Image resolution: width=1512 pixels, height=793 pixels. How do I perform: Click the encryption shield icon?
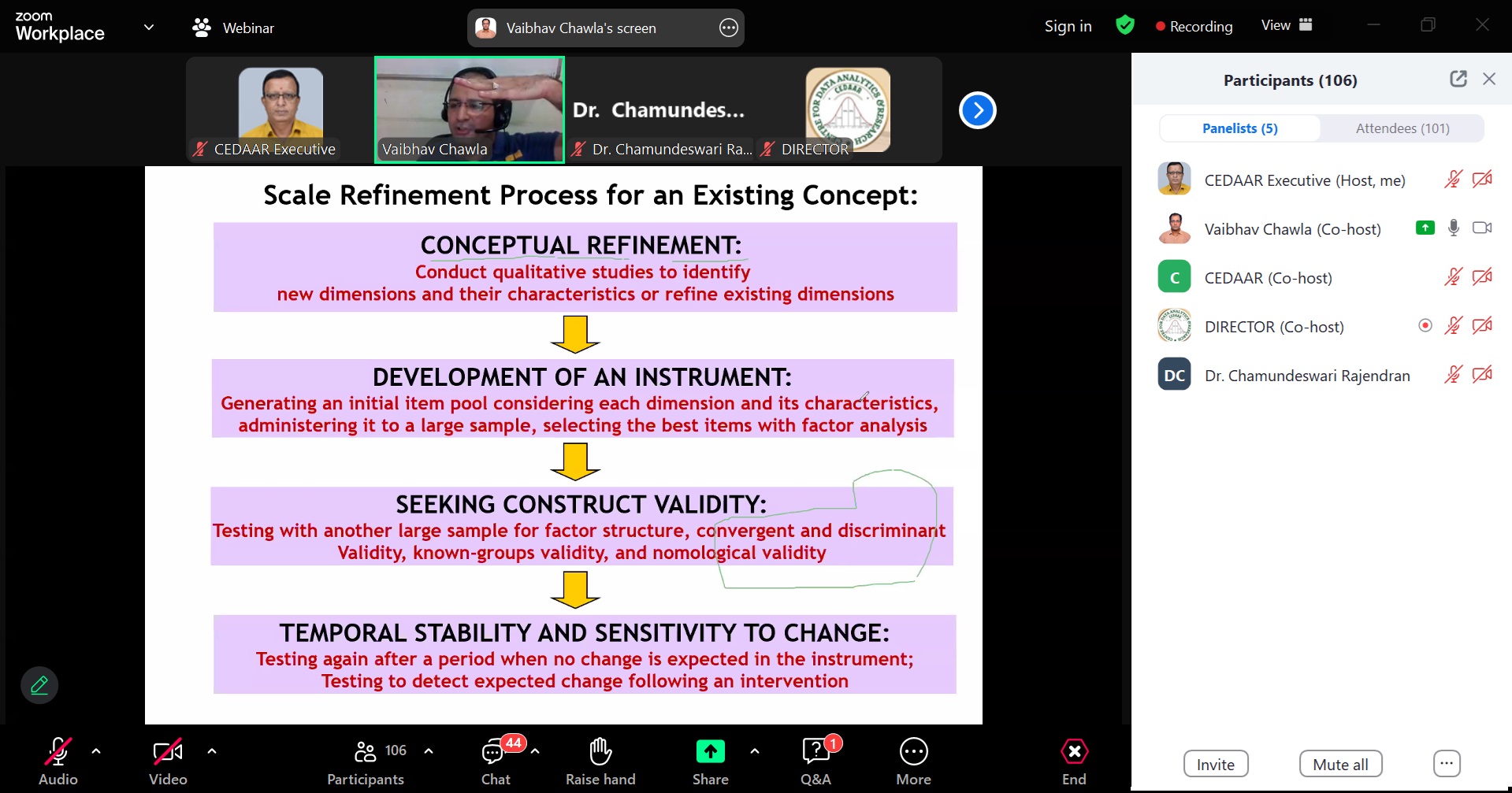pyautogui.click(x=1125, y=26)
